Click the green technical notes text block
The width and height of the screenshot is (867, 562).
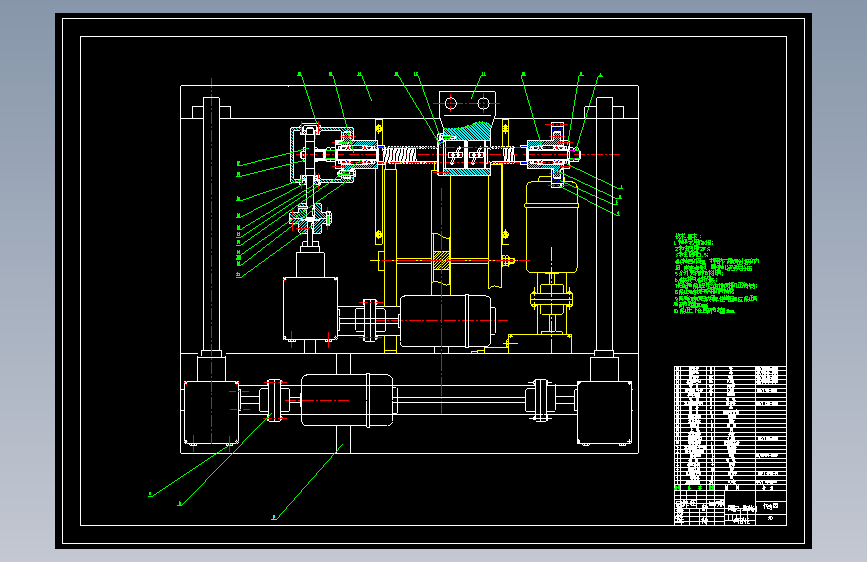[715, 274]
